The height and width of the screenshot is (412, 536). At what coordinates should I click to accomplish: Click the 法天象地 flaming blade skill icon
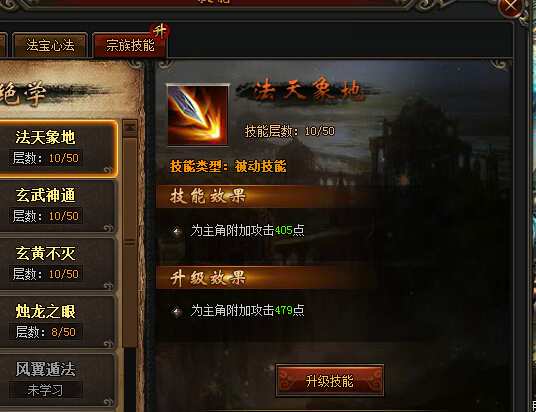point(198,115)
